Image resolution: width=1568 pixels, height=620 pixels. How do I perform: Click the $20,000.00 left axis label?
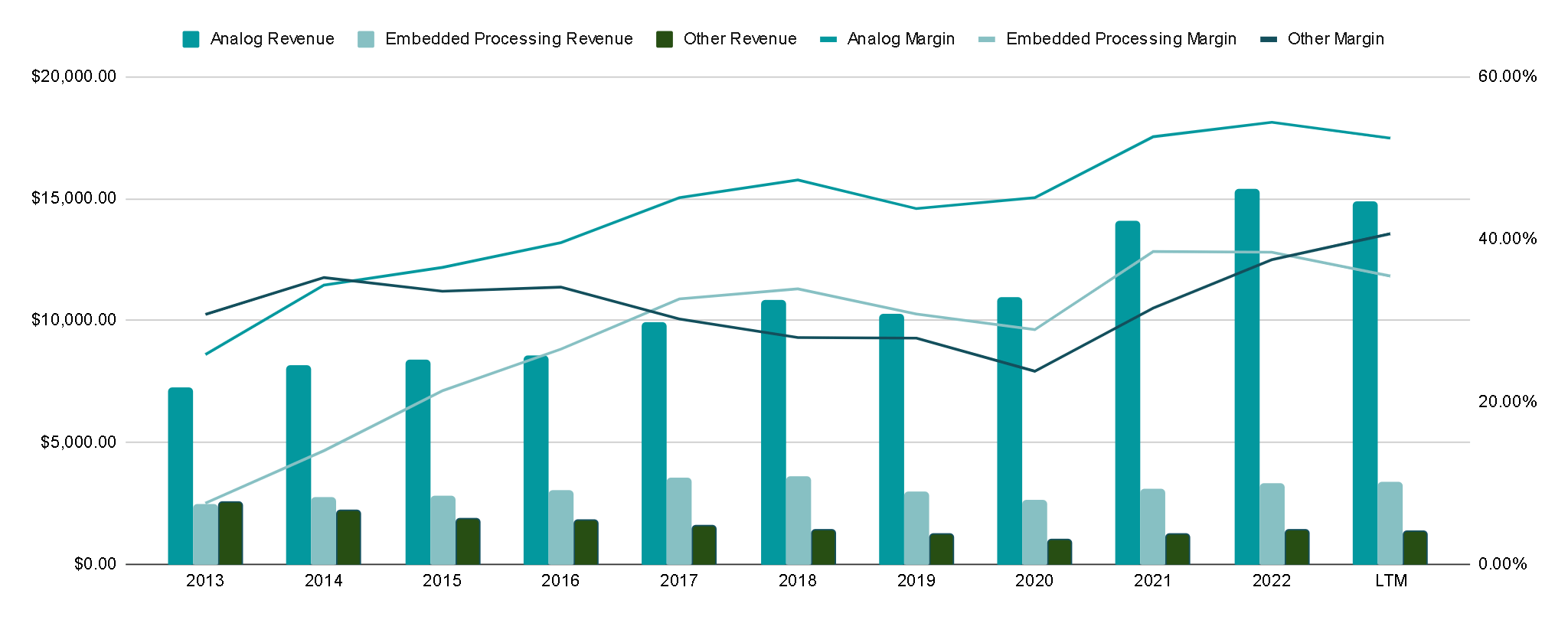pyautogui.click(x=73, y=77)
